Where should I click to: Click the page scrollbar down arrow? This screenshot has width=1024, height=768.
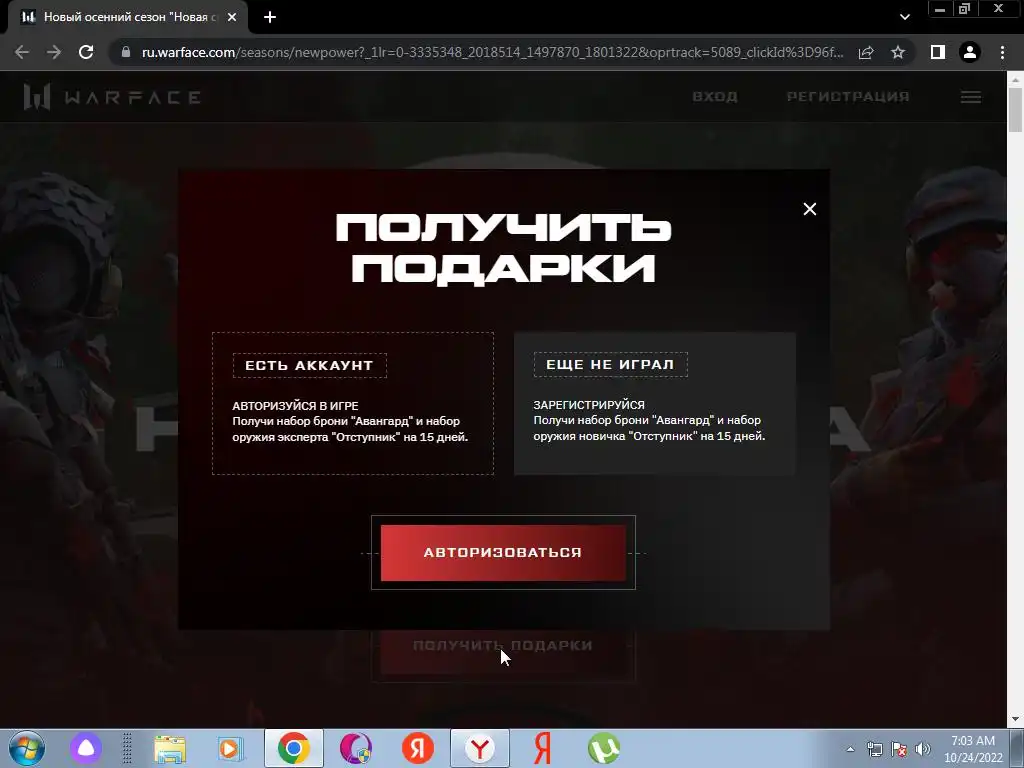(1015, 720)
